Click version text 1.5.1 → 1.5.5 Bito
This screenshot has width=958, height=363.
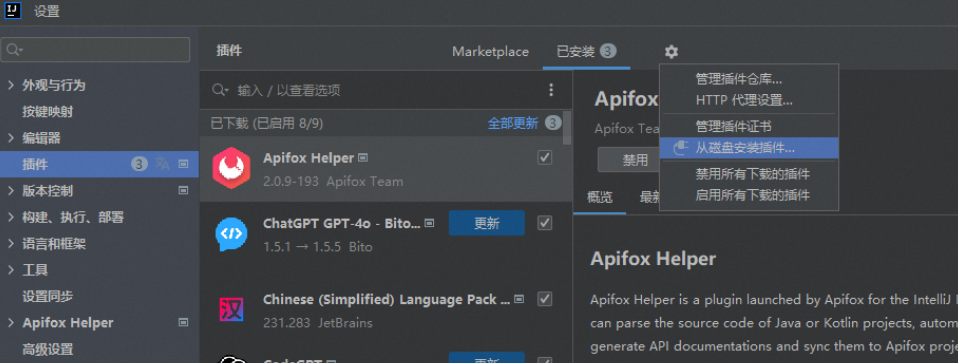318,247
